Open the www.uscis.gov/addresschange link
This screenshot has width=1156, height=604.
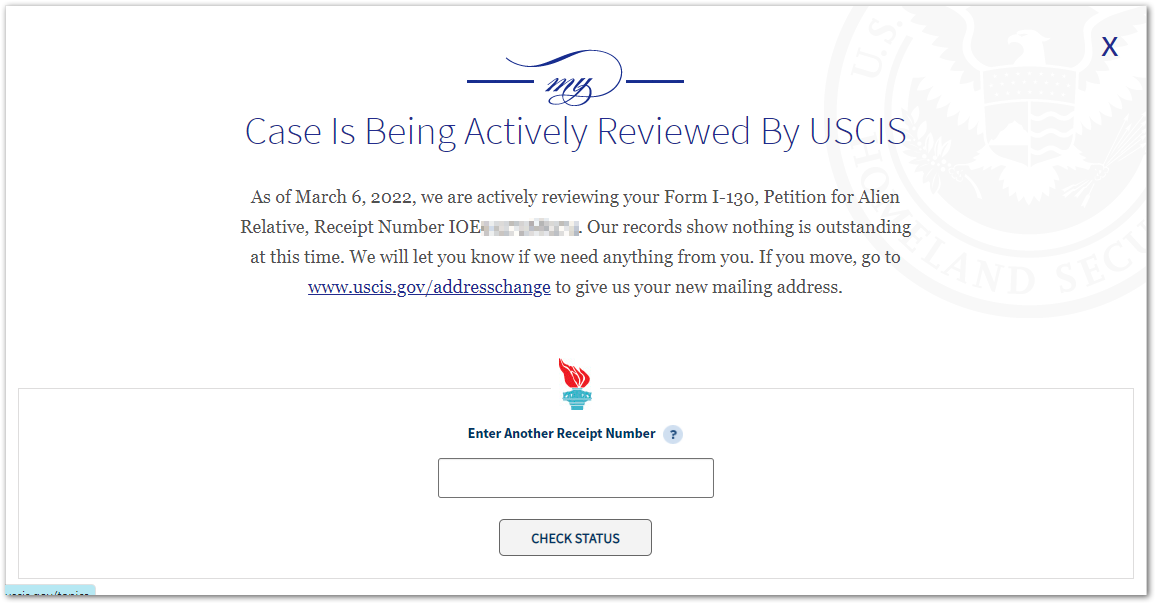click(x=429, y=288)
